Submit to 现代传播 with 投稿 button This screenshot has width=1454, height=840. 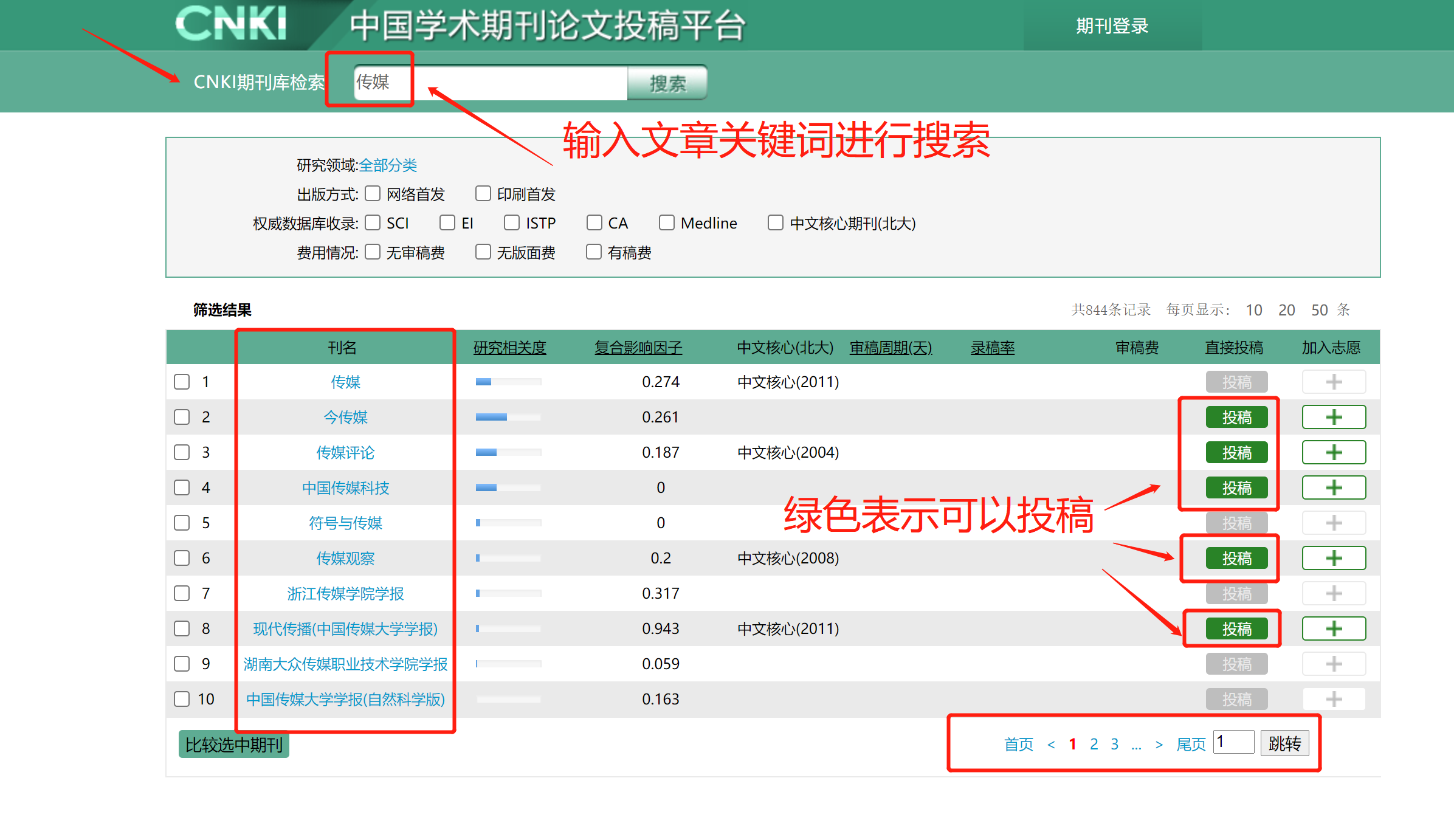pos(1237,629)
